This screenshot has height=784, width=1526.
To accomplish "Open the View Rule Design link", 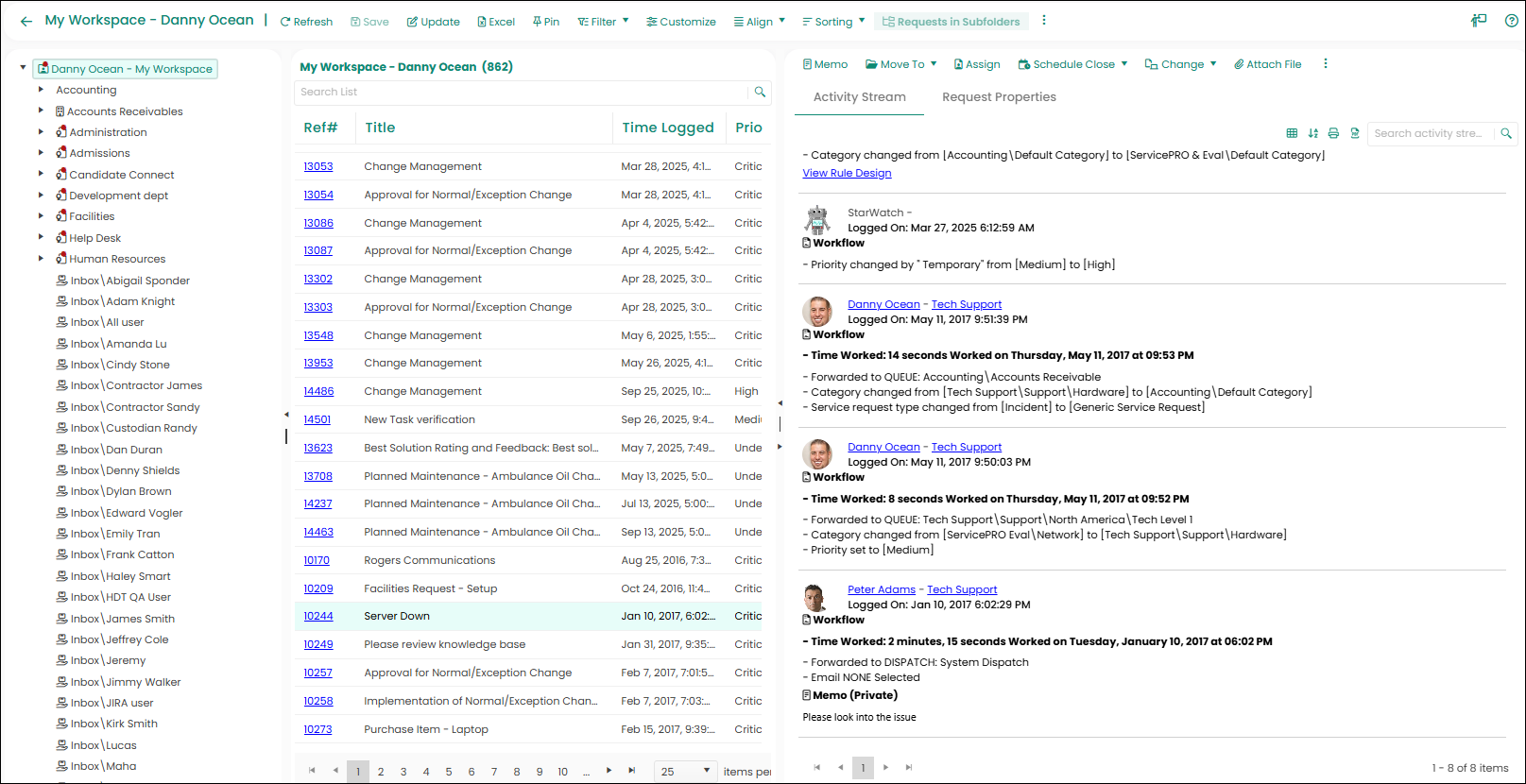I will (847, 173).
